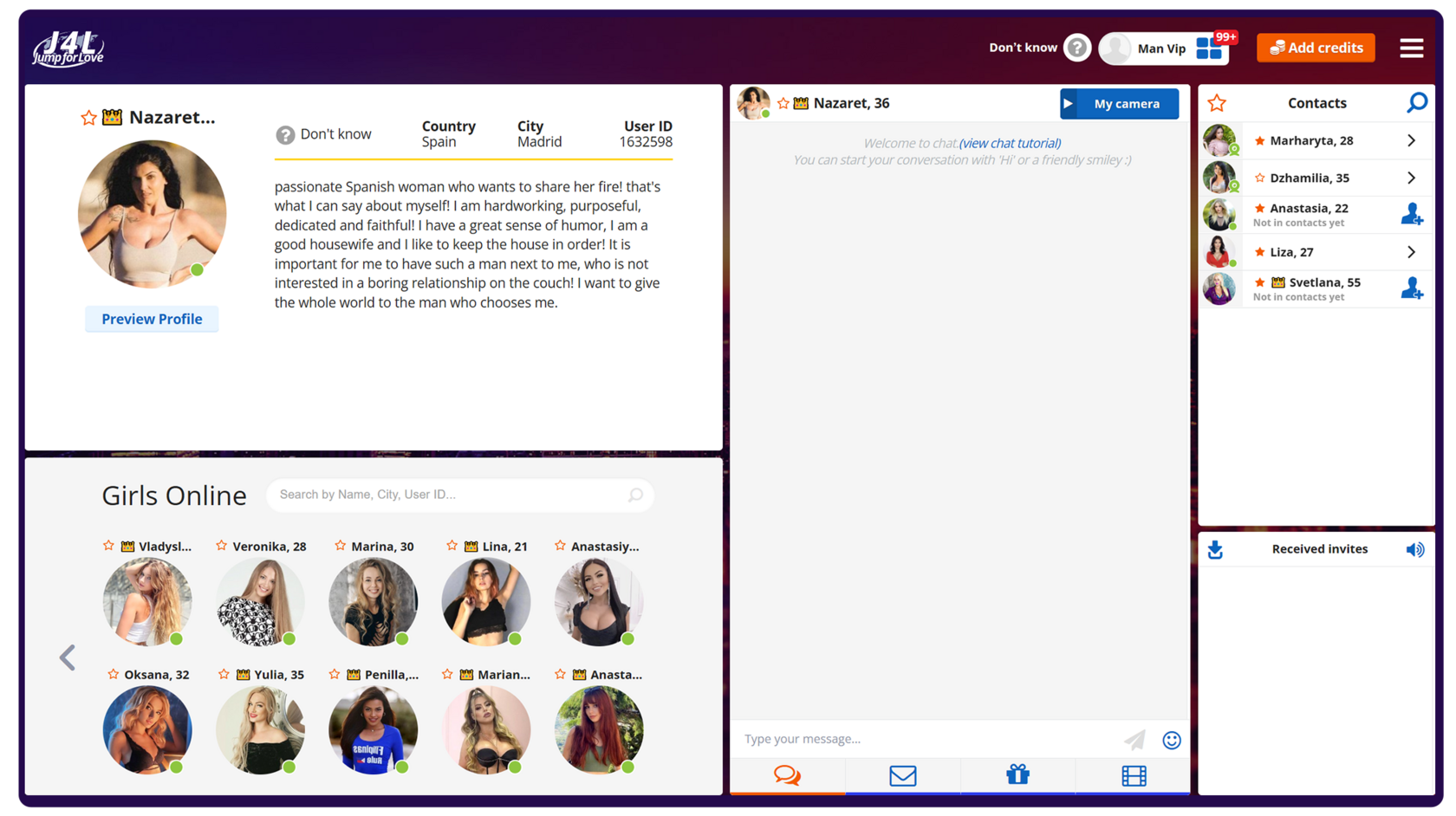Add Anastasia, 22 to contacts
The image size is (1456, 816).
click(x=1411, y=214)
